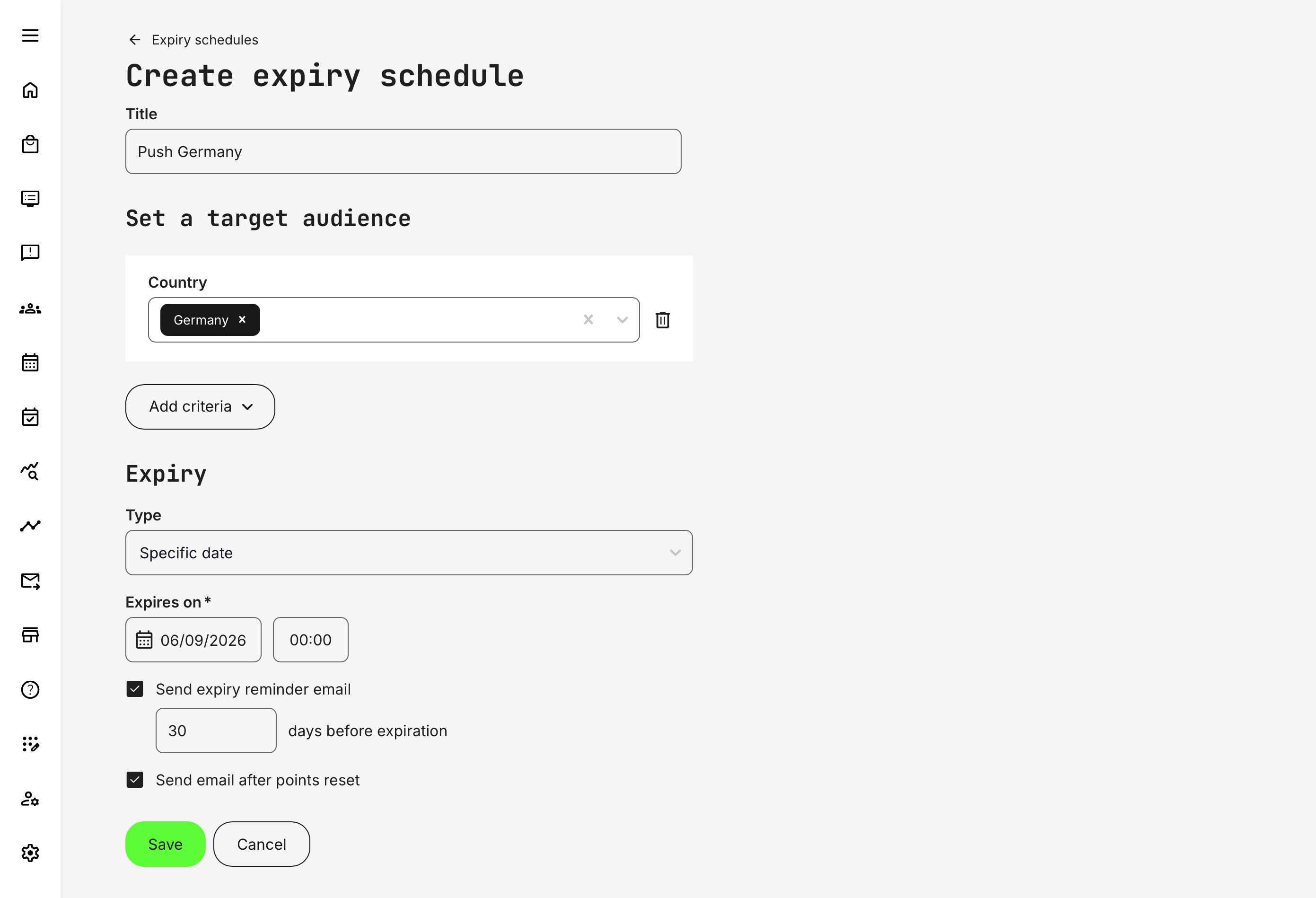
Task: Open the home icon in the sidebar
Action: pos(30,89)
